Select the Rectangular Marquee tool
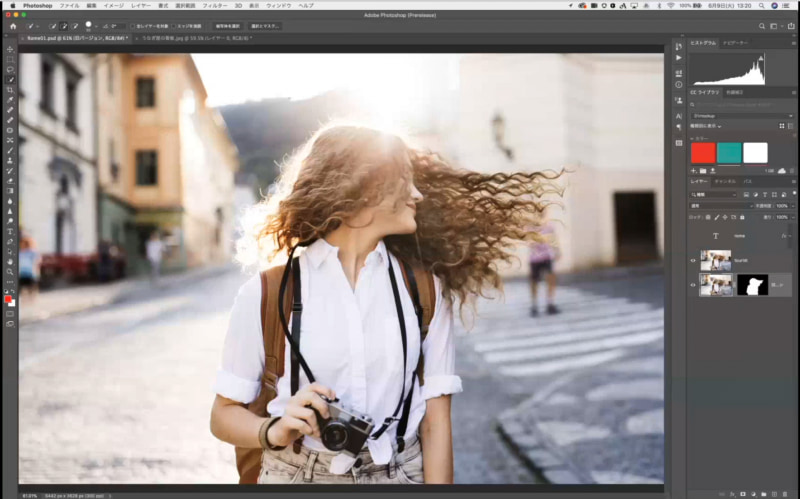Screen dimensions: 800x499 [10, 59]
